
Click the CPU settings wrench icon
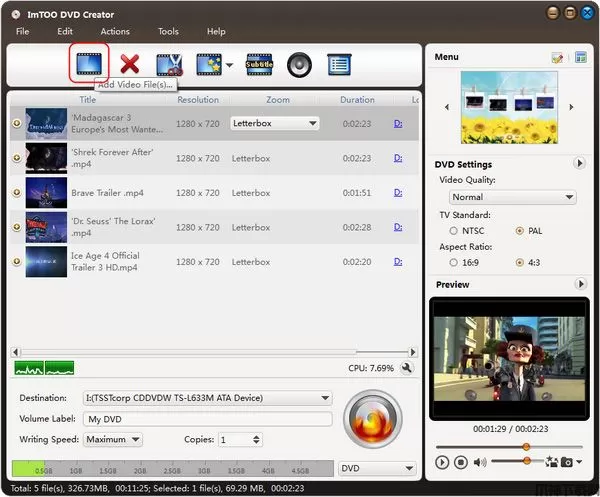click(x=408, y=368)
